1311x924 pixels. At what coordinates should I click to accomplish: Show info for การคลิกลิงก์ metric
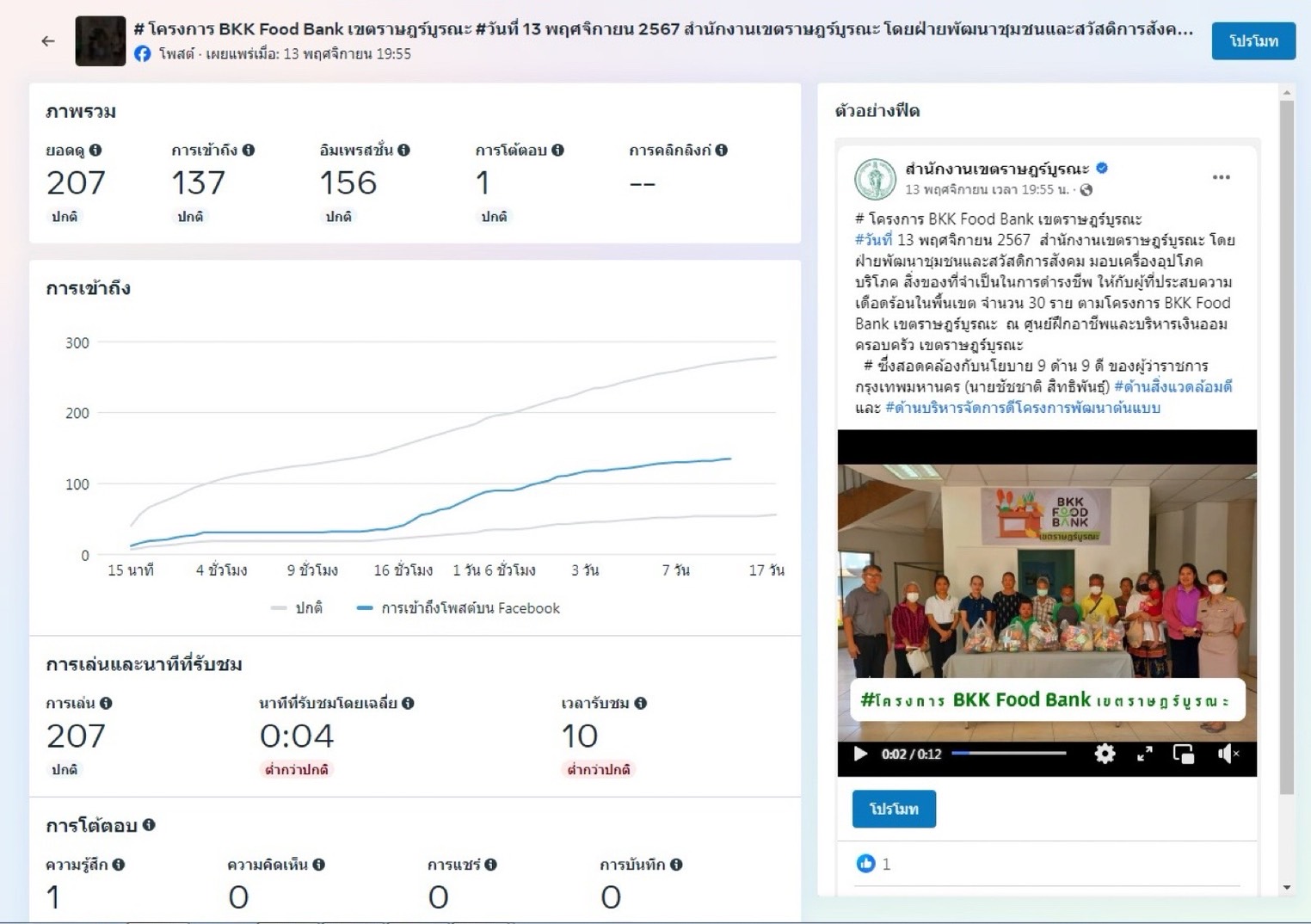pos(721,150)
